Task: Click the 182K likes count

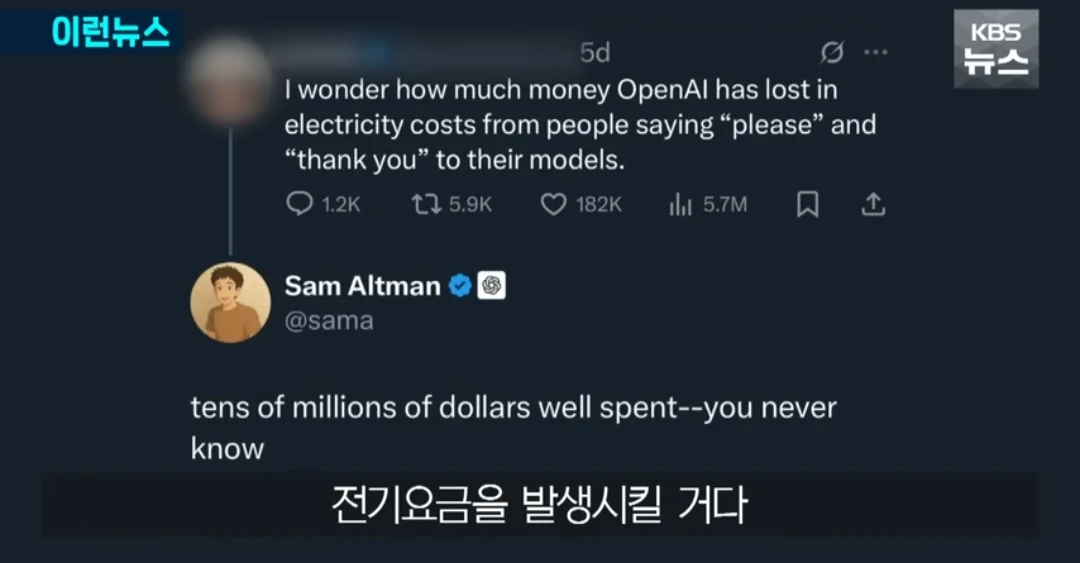Action: point(599,205)
